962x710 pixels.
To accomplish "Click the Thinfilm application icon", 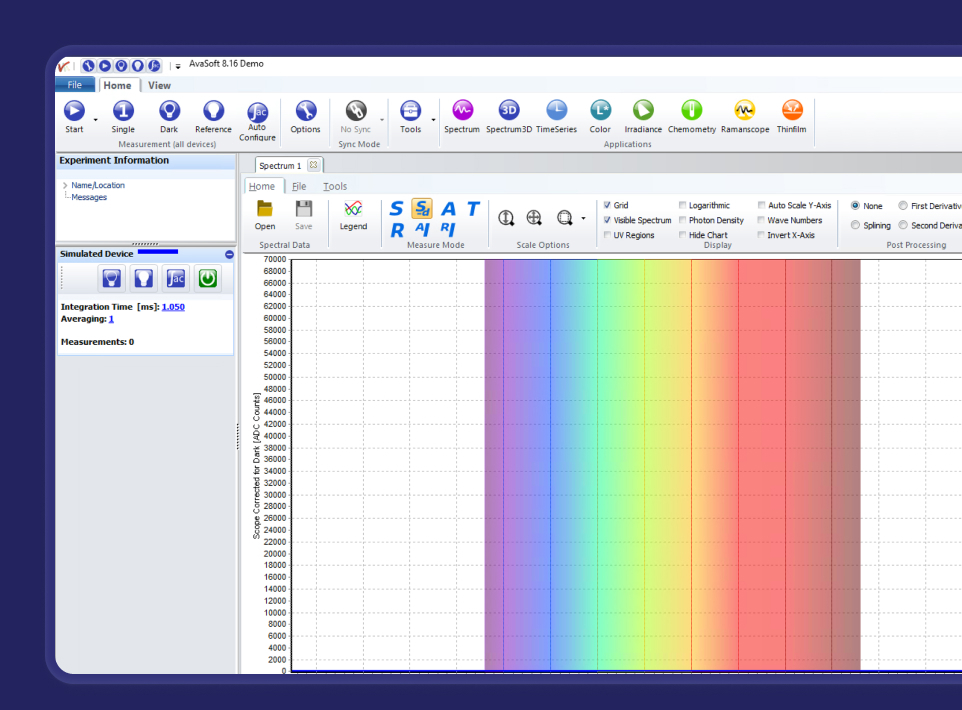I will (x=791, y=112).
